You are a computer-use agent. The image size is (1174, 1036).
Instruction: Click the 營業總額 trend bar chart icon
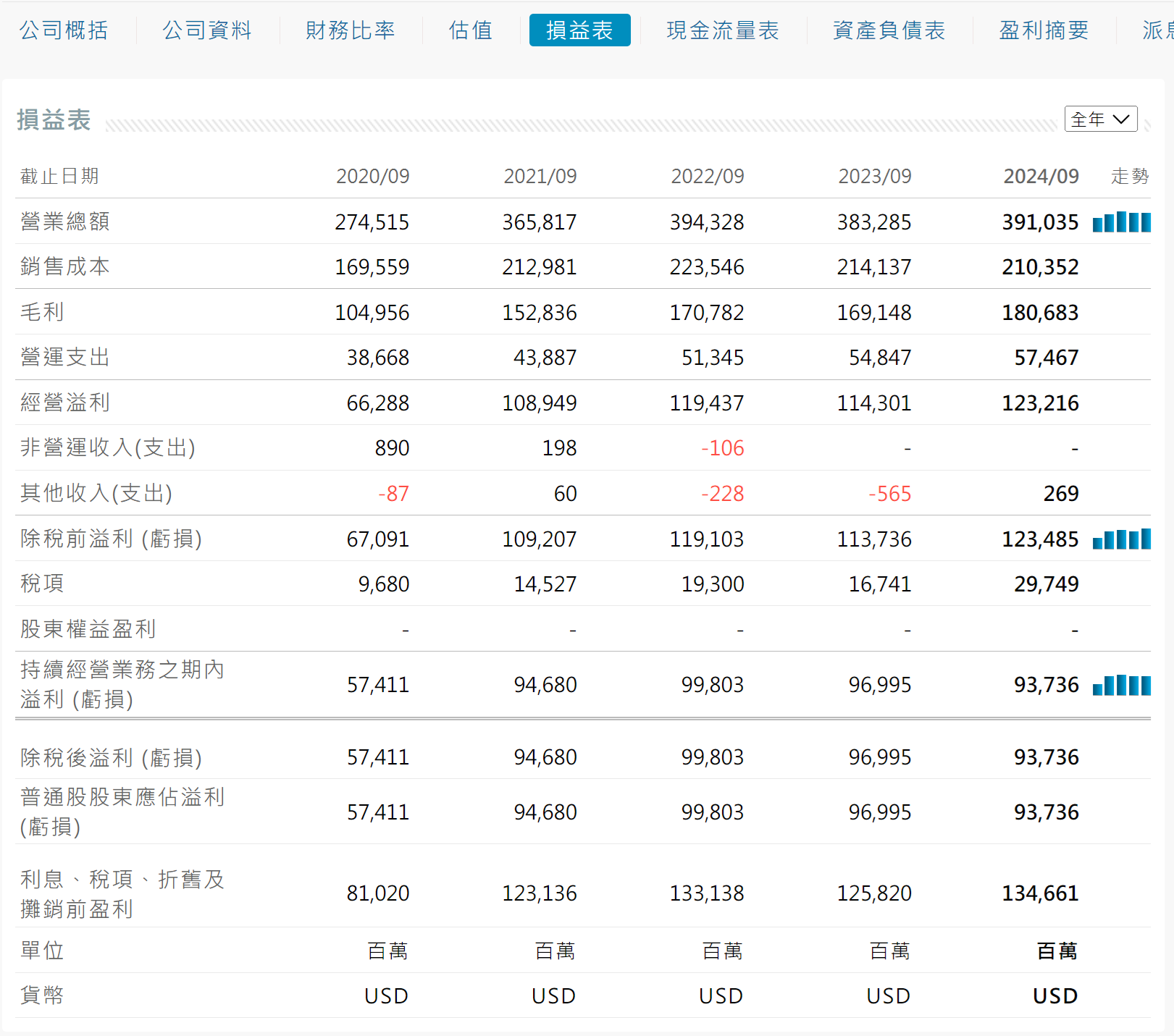click(1121, 222)
